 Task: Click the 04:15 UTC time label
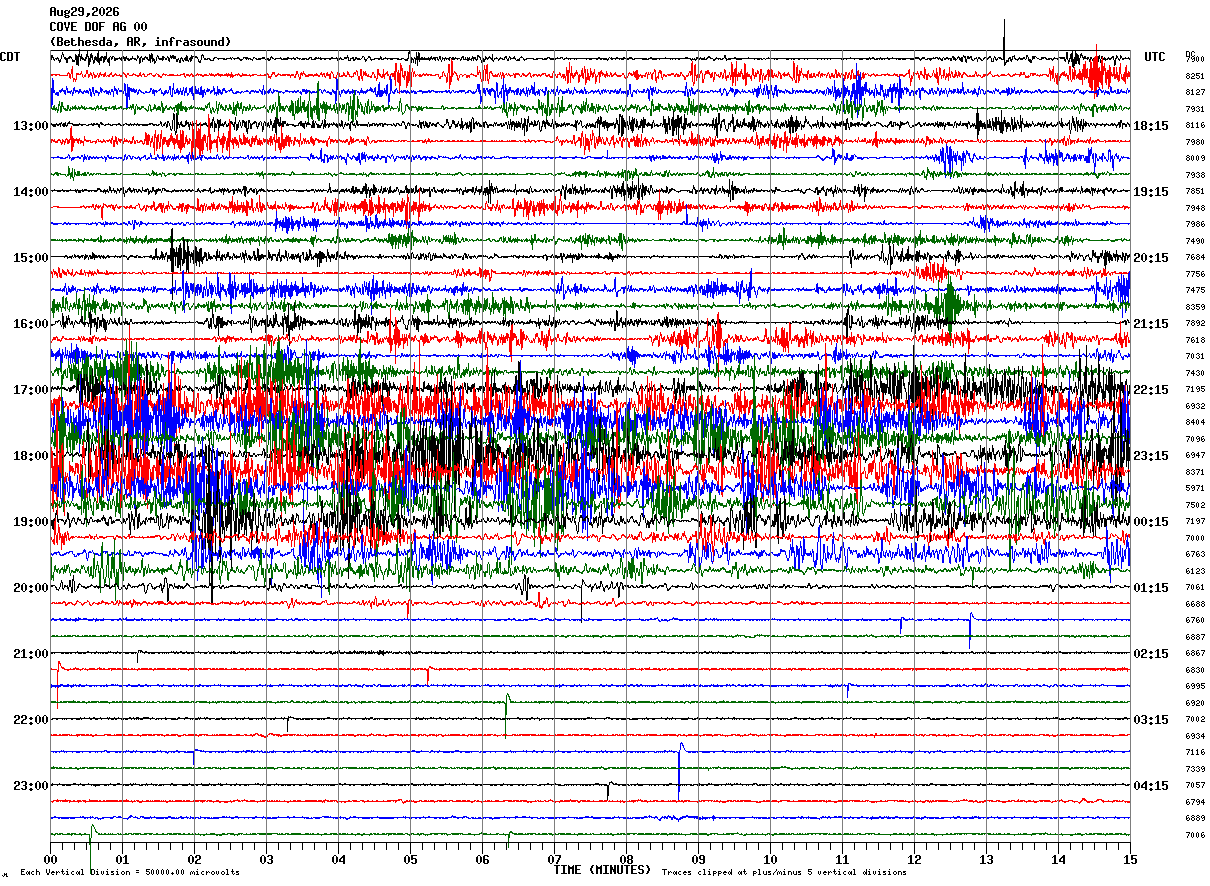coord(1152,786)
